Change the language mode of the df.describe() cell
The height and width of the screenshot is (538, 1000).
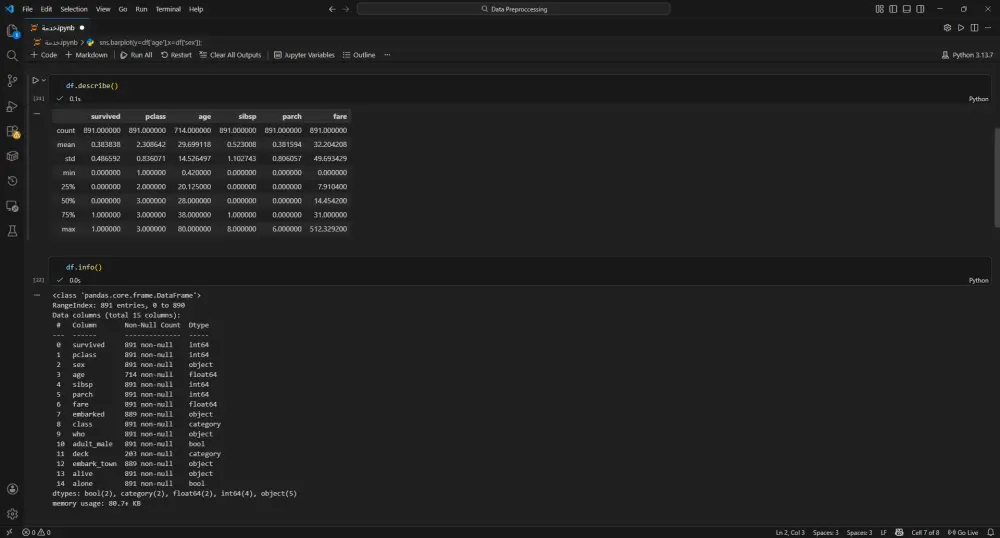point(978,99)
